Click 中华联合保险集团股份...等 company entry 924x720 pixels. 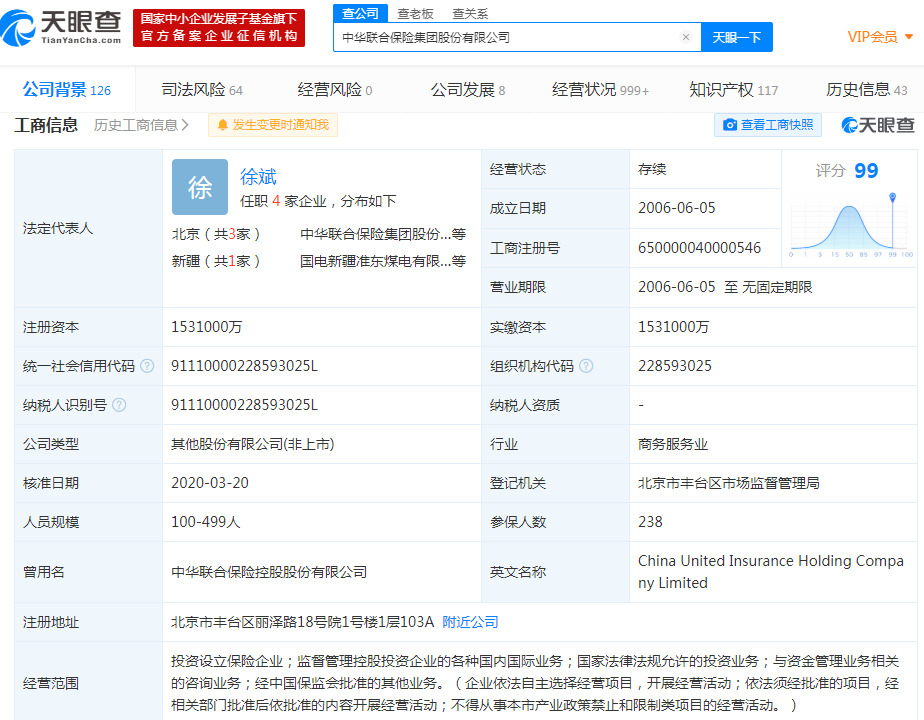click(x=383, y=234)
